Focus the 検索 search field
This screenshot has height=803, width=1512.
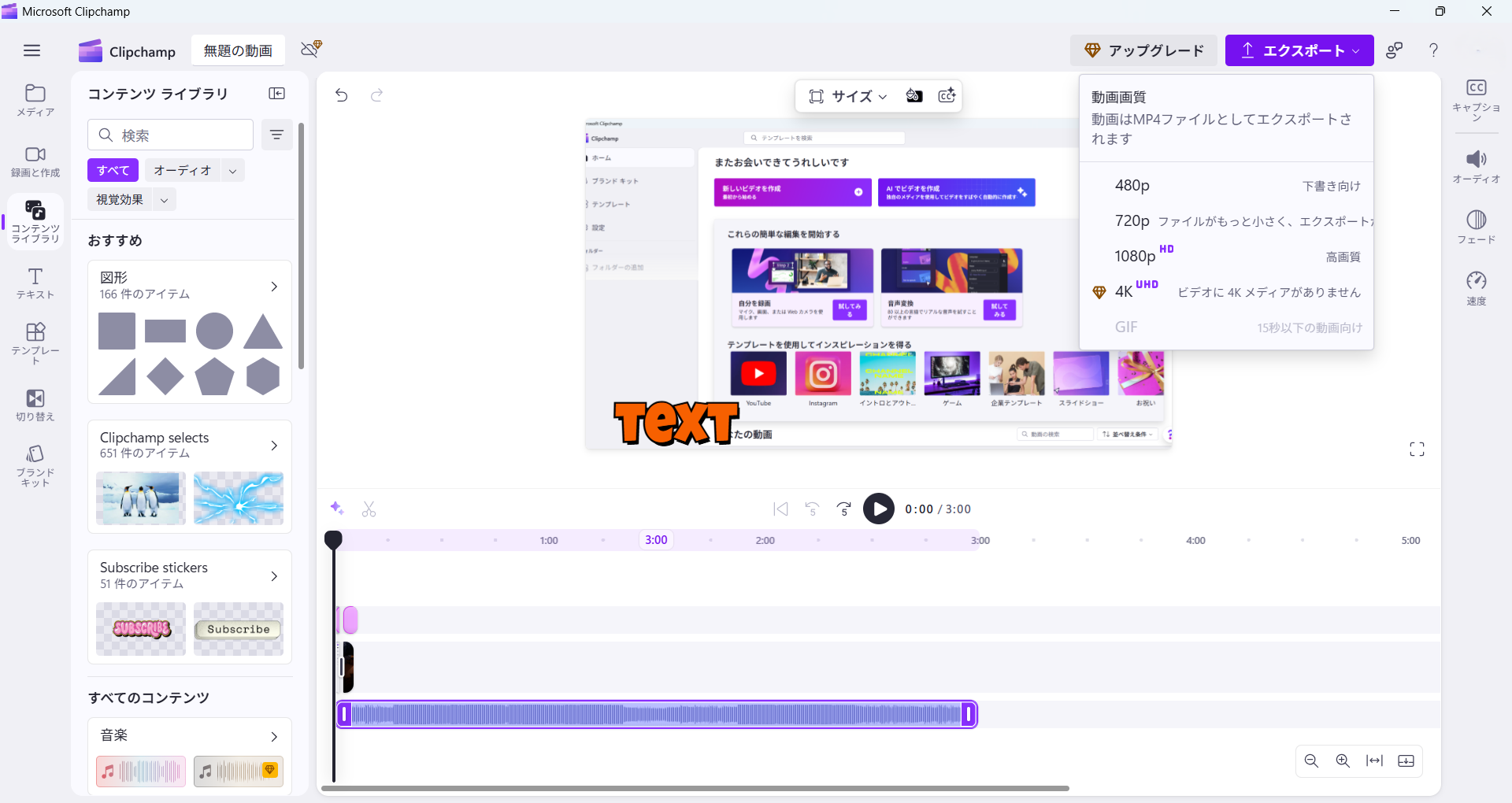tap(170, 135)
